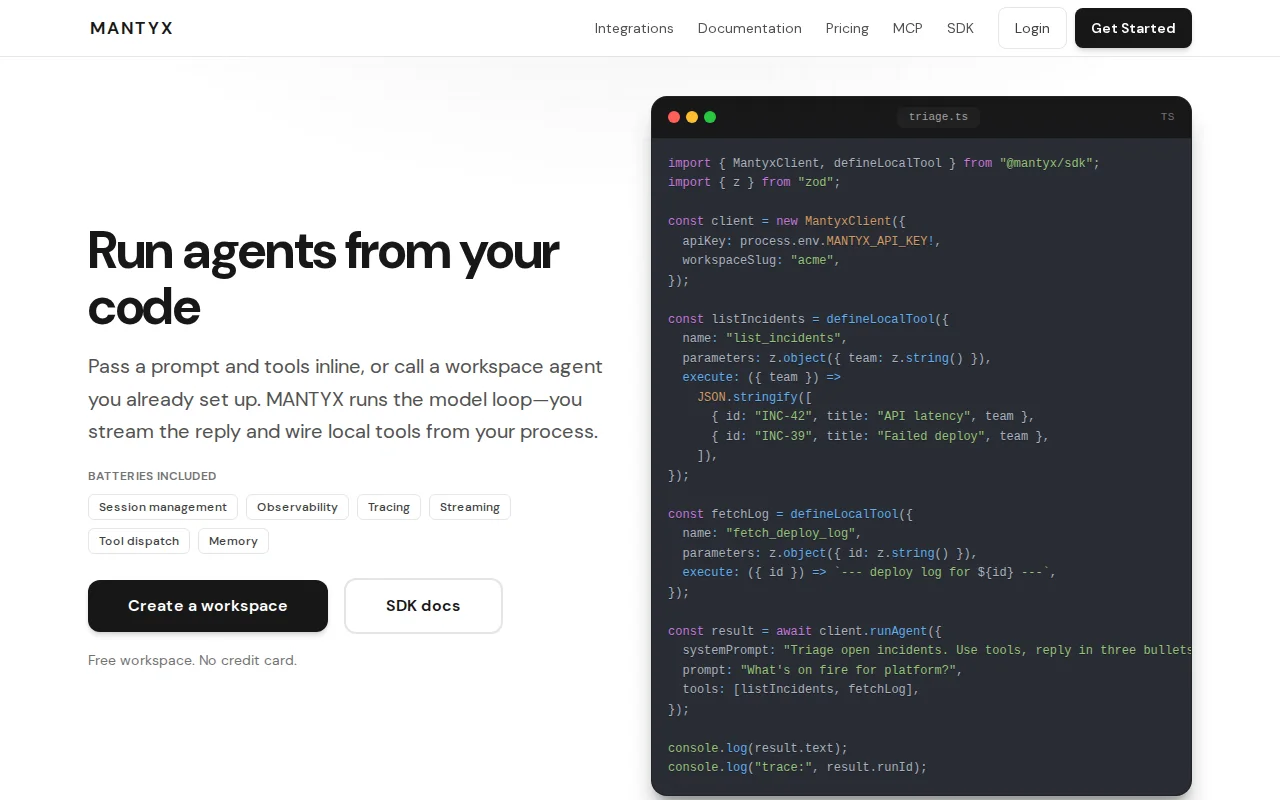
Task: Open the SDK docs button
Action: pyautogui.click(x=423, y=606)
